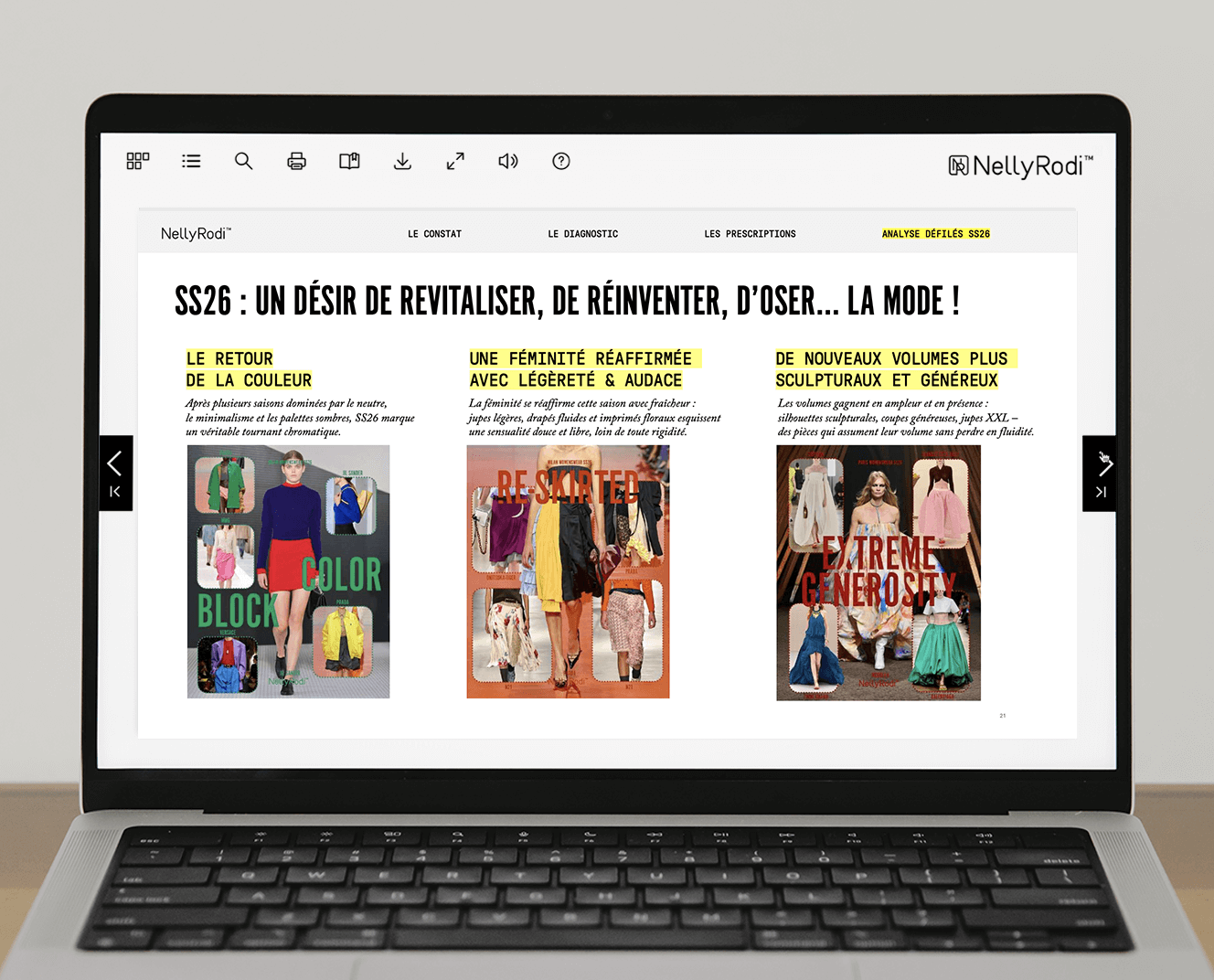Mute the page sound speaker icon

click(508, 161)
